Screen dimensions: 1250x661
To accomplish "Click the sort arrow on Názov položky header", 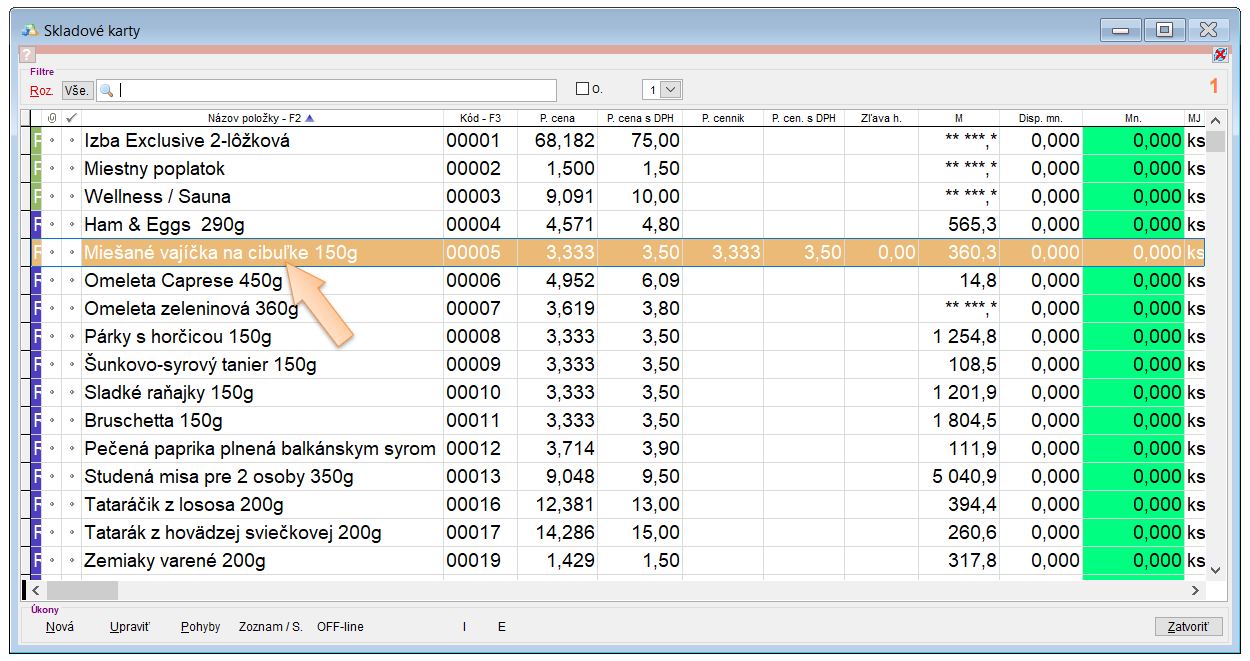I will (310, 118).
